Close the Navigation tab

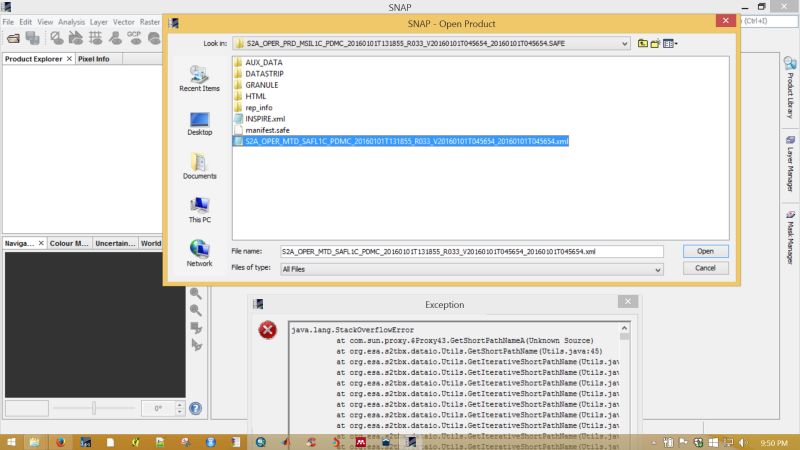point(41,243)
